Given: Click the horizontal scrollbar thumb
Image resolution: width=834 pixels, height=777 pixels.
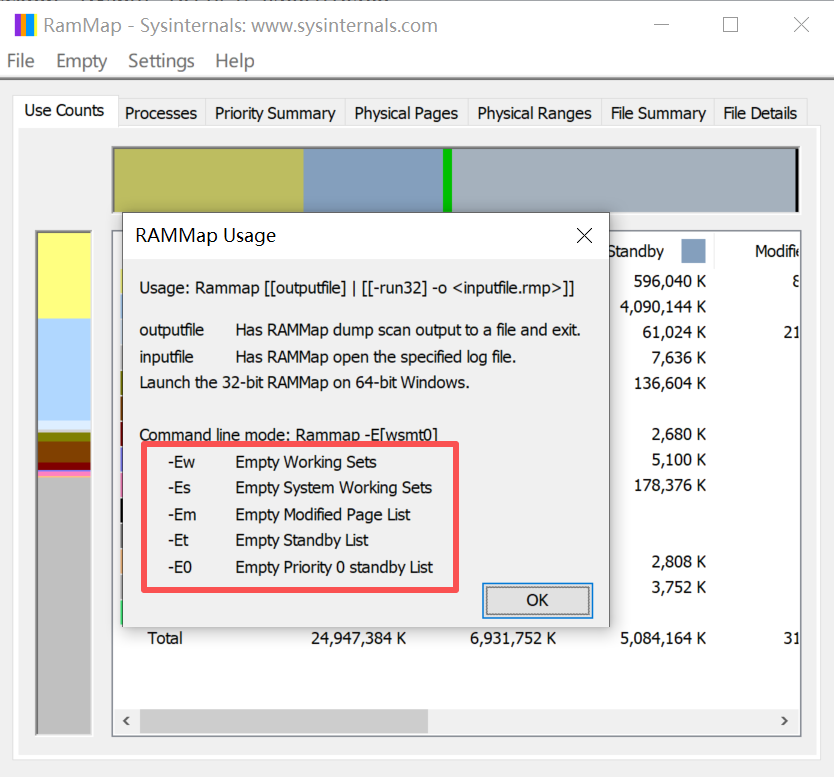Looking at the screenshot, I should point(283,721).
